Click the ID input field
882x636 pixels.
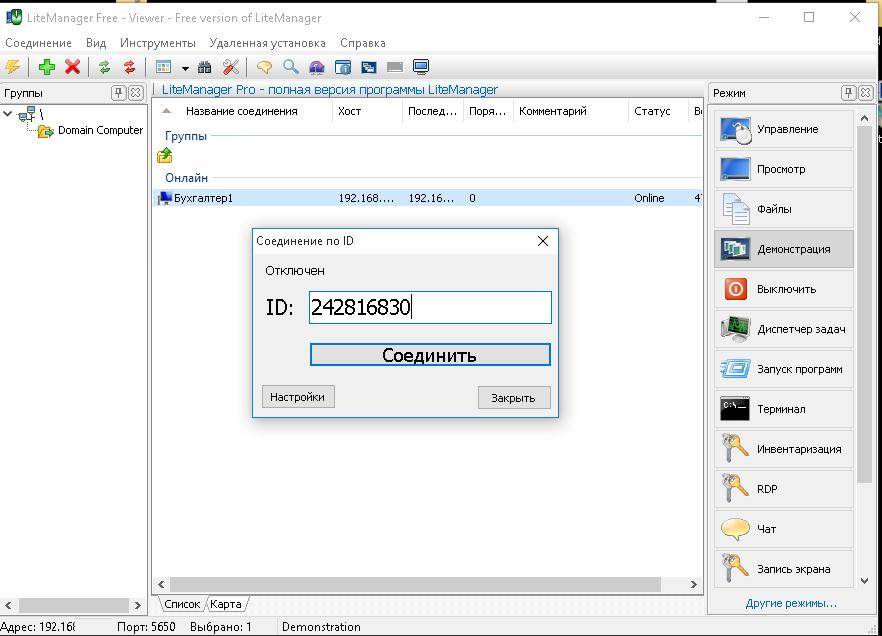[x=430, y=307]
